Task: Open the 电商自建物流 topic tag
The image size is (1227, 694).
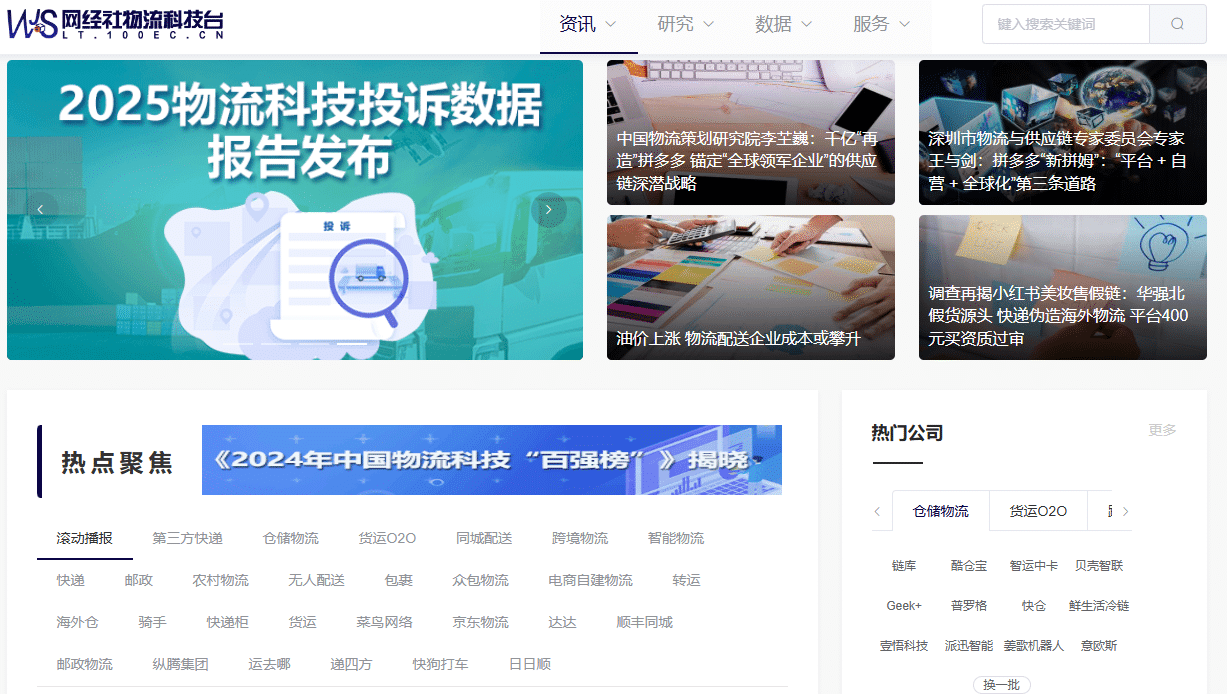Action: (591, 580)
